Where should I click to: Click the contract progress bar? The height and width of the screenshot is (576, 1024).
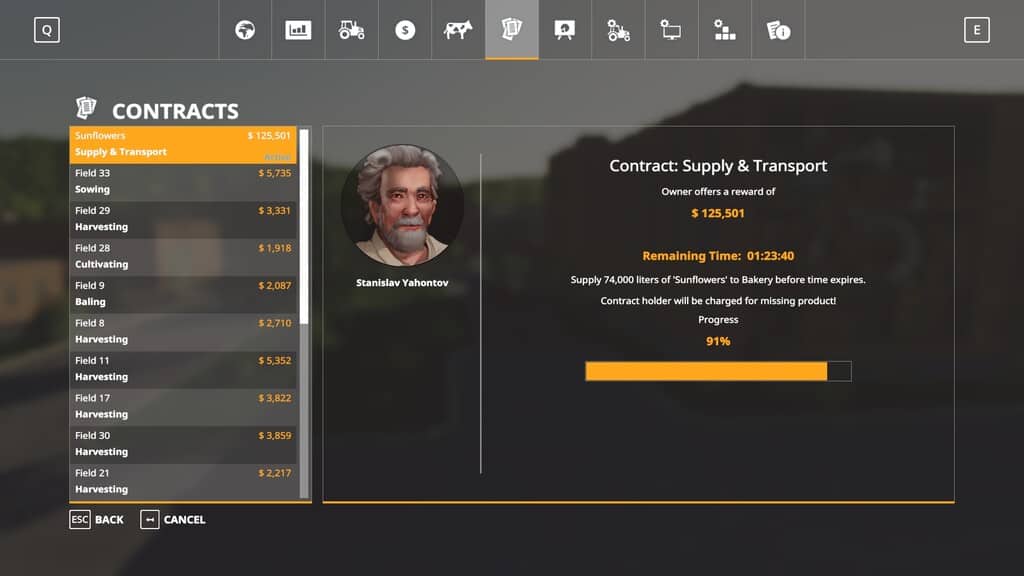click(717, 371)
